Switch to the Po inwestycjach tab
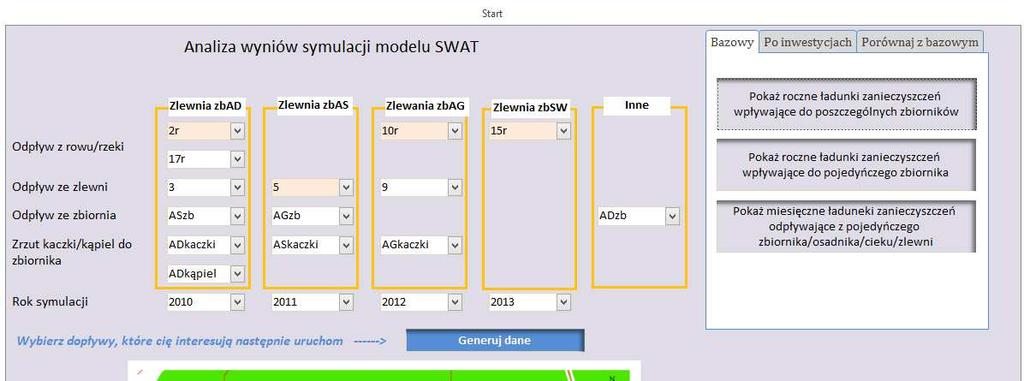The width and height of the screenshot is (1024, 381). 808,42
